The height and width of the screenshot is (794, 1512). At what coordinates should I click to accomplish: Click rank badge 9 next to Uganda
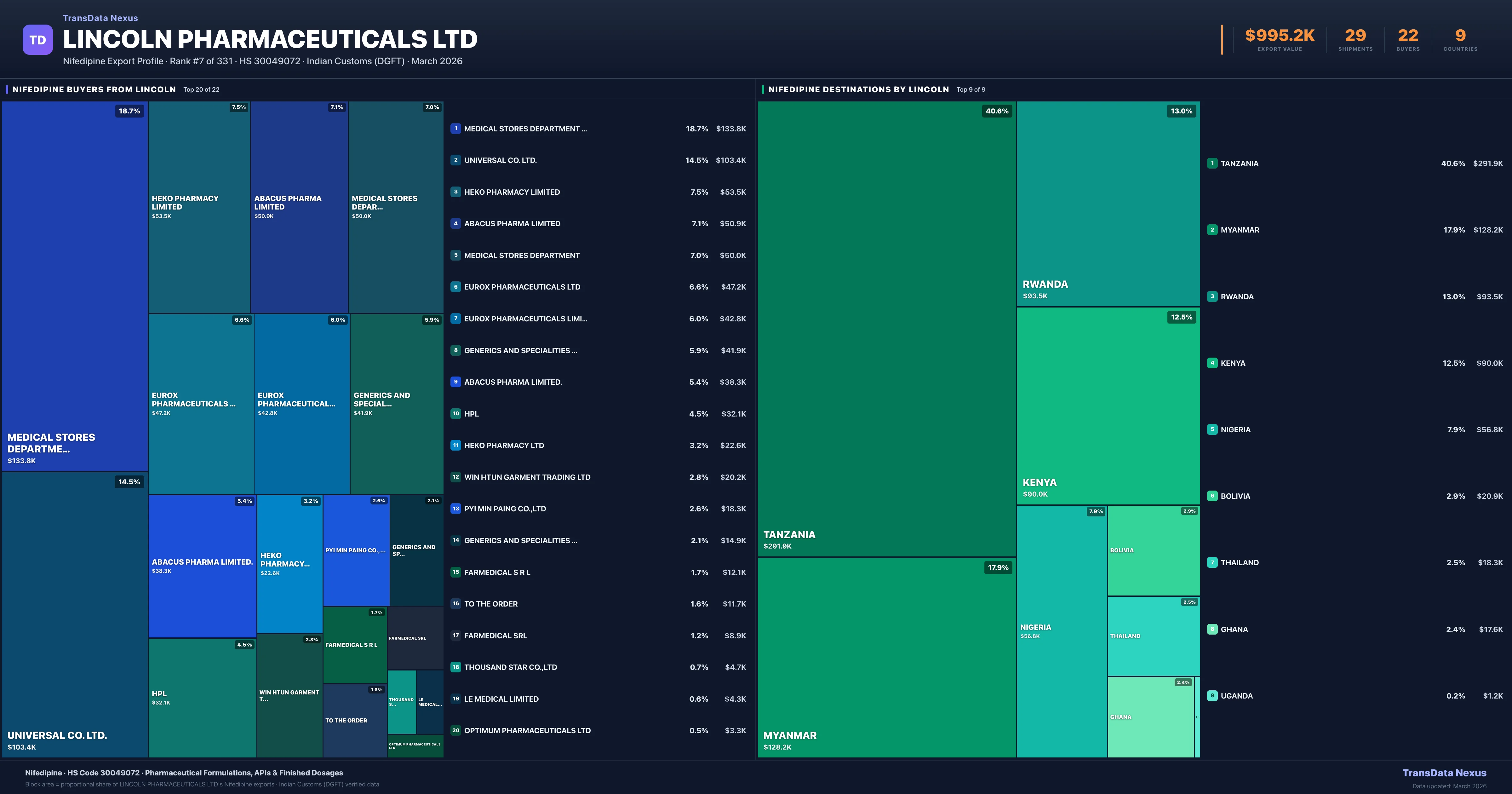click(x=1212, y=695)
